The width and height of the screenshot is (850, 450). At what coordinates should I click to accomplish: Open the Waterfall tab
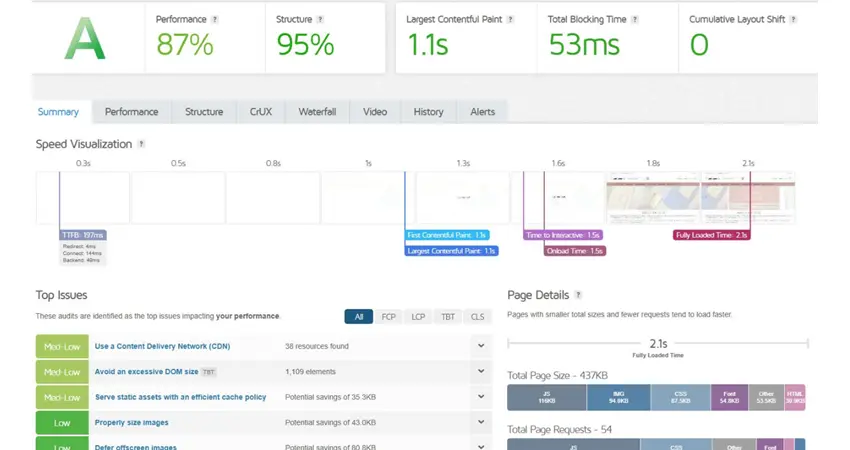pos(317,112)
